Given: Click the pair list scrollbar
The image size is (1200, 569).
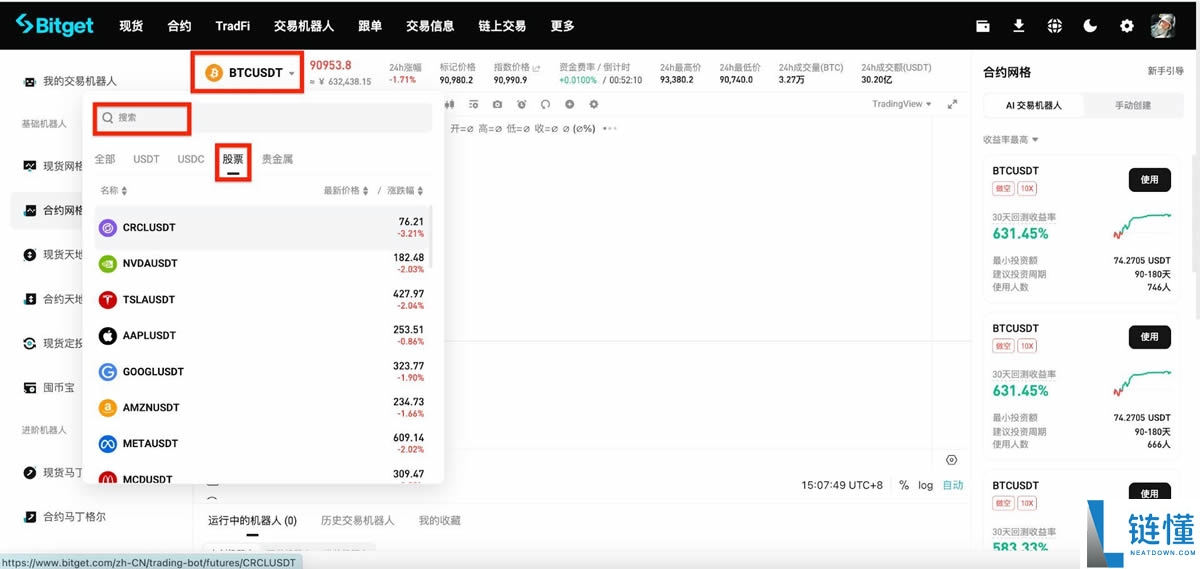Looking at the screenshot, I should tap(432, 235).
